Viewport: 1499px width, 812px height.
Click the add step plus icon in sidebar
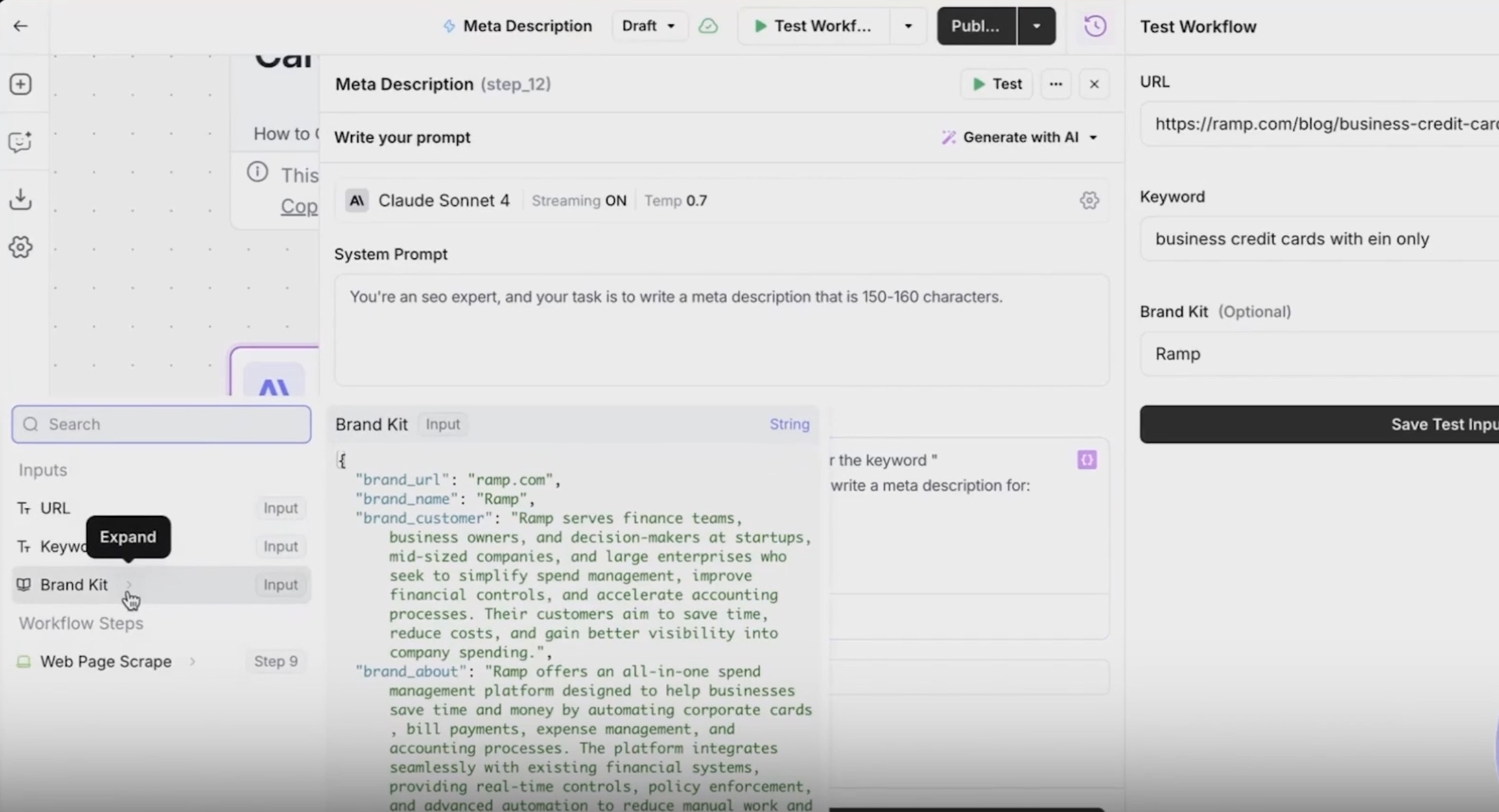coord(20,84)
